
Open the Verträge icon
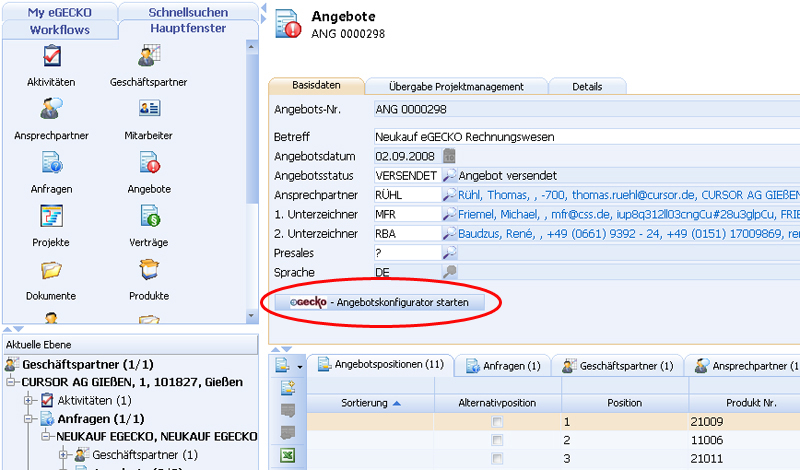coord(150,216)
